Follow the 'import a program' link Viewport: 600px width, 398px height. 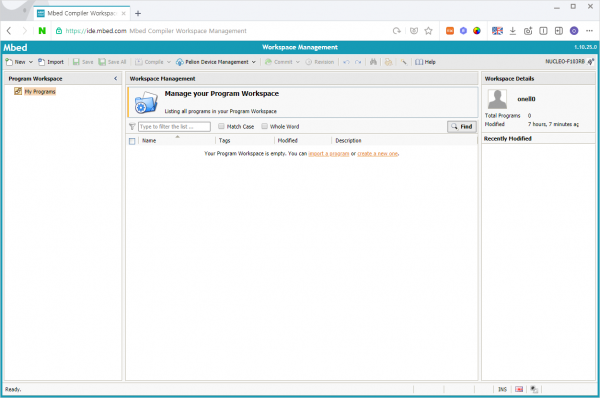[329, 154]
